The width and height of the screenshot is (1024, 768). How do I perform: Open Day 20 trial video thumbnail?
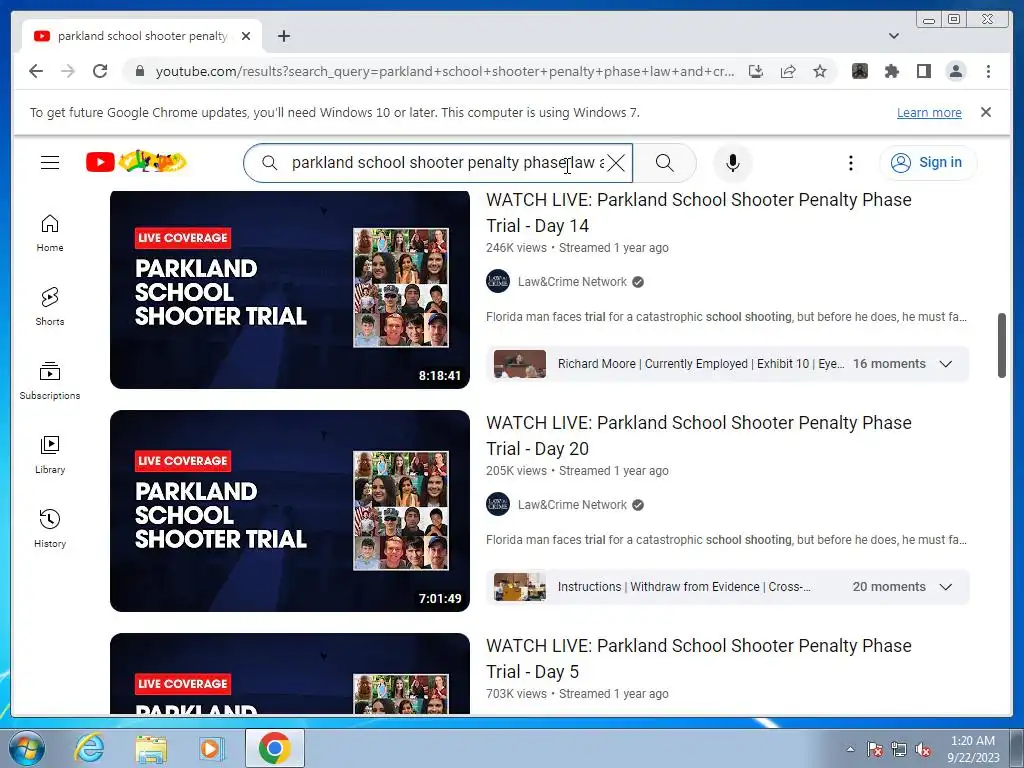point(289,511)
